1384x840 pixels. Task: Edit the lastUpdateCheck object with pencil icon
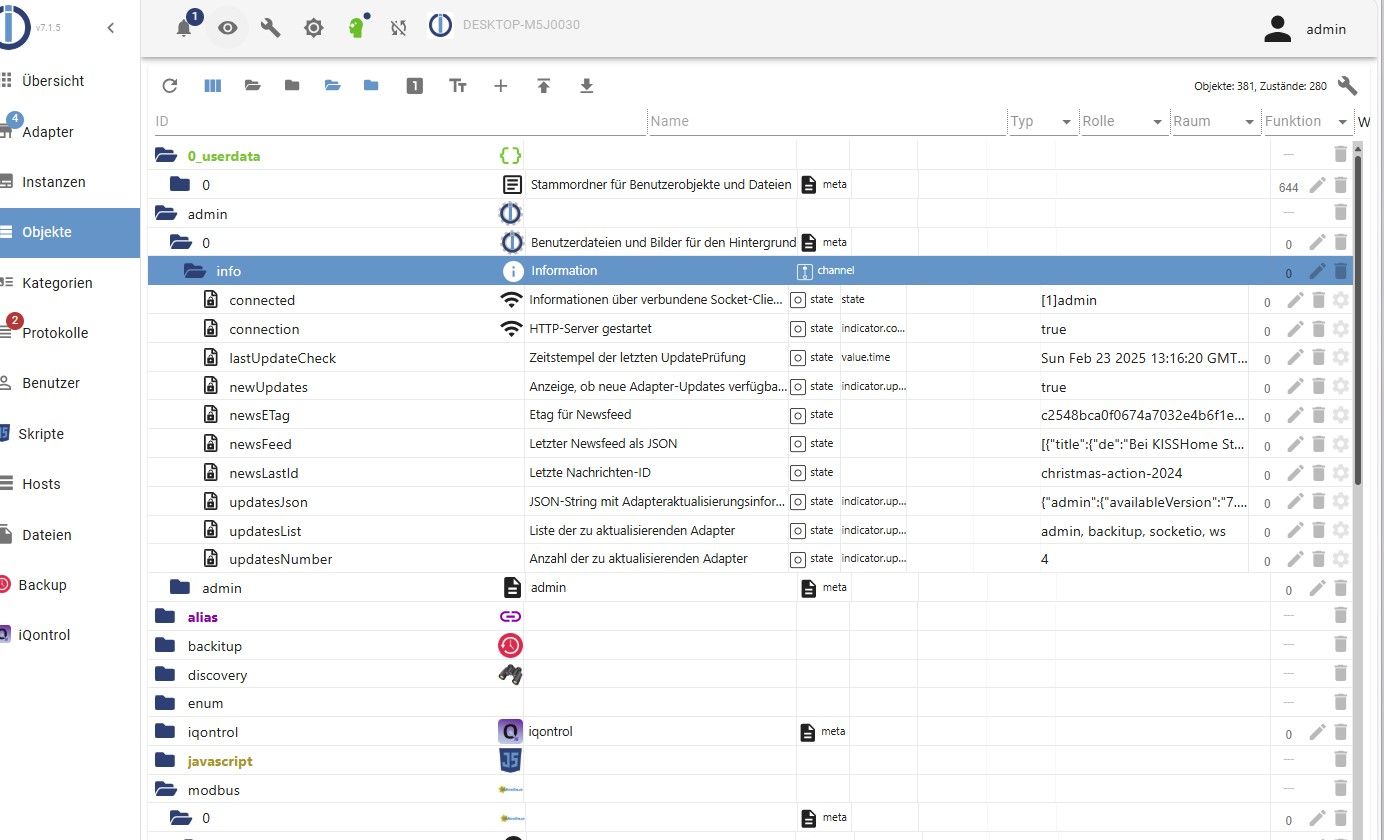[1296, 357]
